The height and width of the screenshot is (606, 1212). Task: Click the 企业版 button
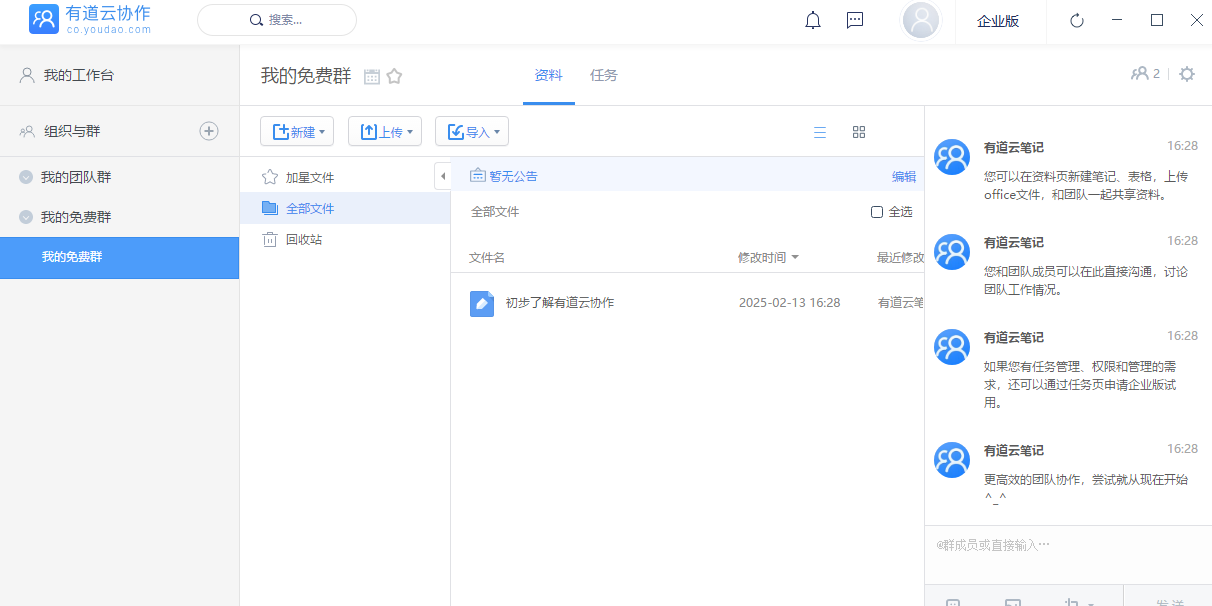coord(998,21)
